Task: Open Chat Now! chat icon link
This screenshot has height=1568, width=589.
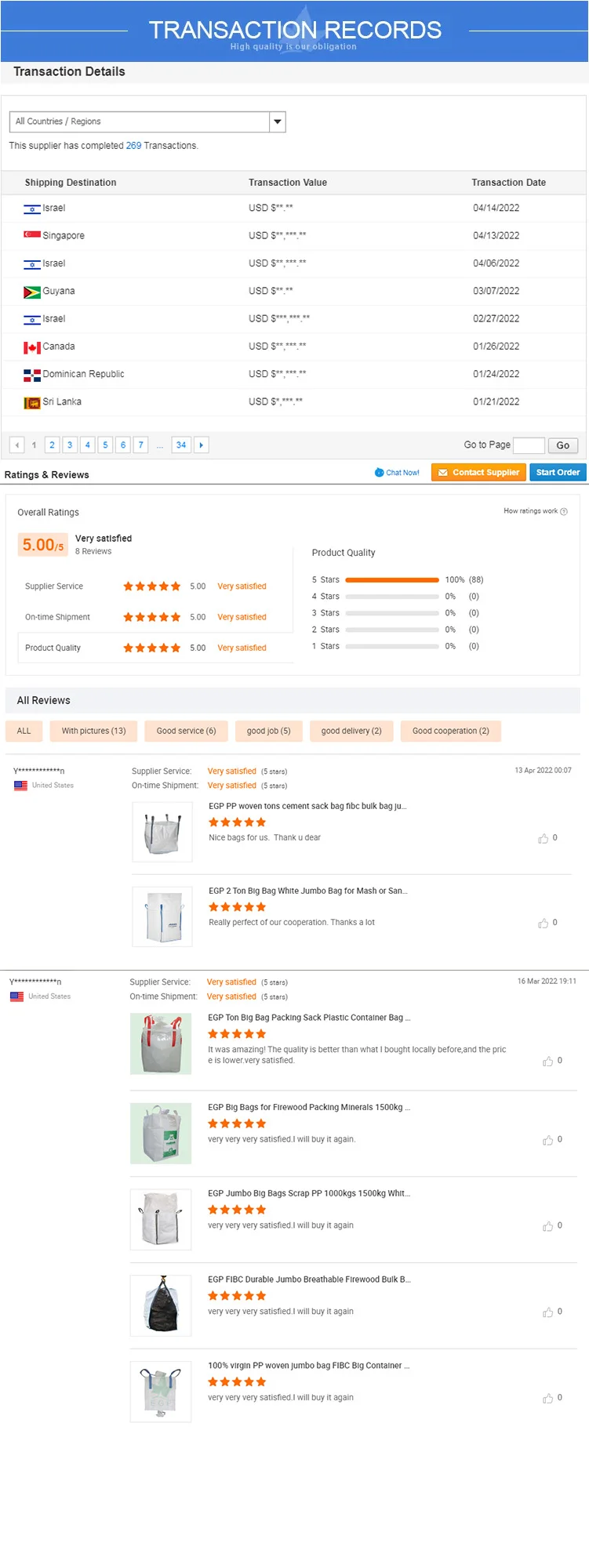Action: coord(380,473)
